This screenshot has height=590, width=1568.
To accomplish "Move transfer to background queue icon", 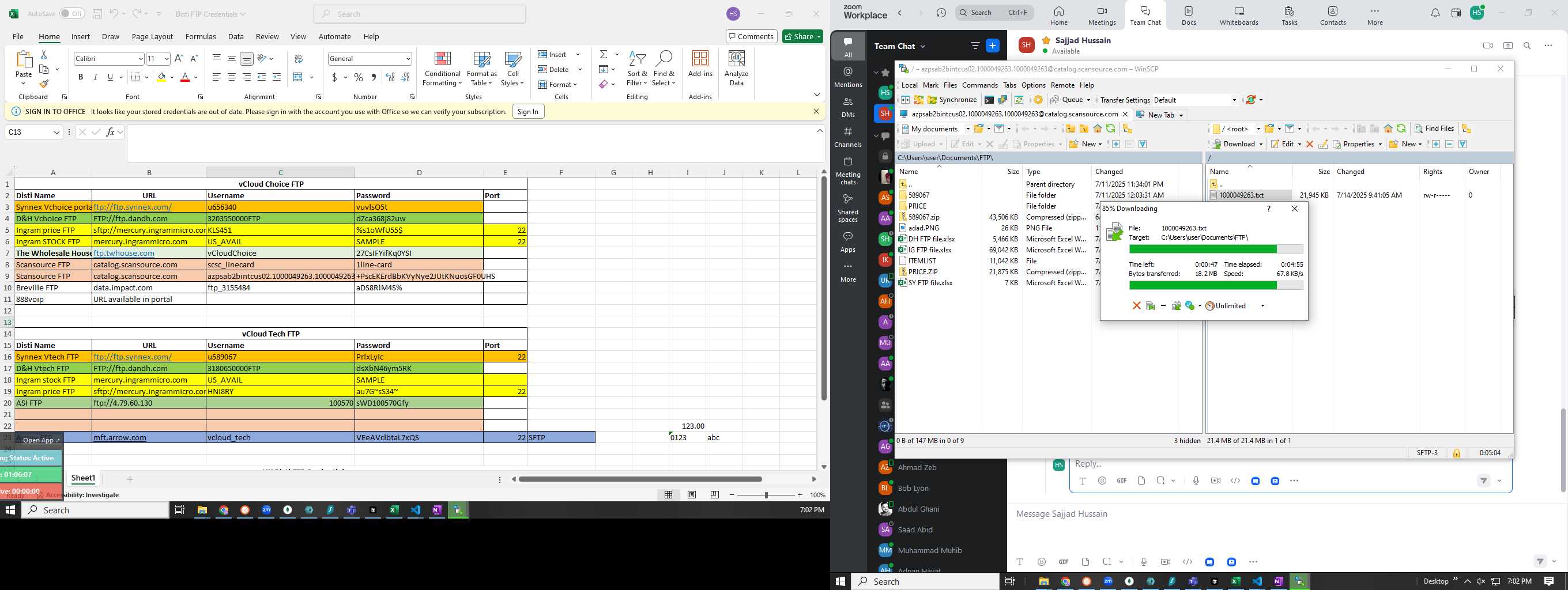I will point(1176,306).
